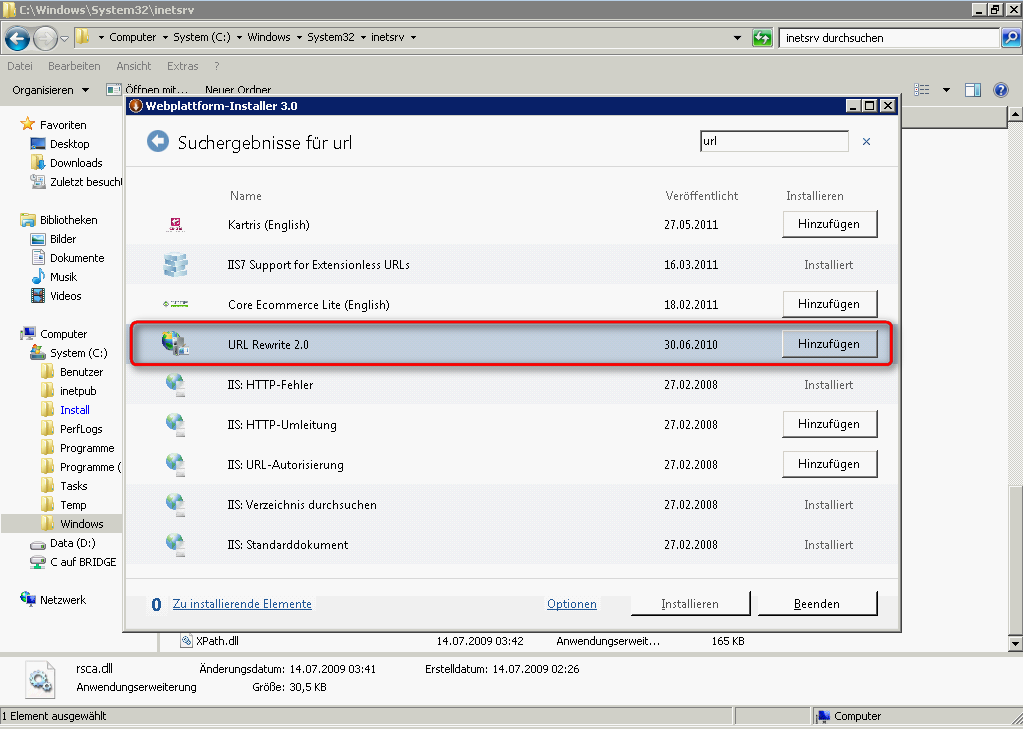Open the Explorer help question mark icon
This screenshot has height=729, width=1023.
click(1000, 90)
